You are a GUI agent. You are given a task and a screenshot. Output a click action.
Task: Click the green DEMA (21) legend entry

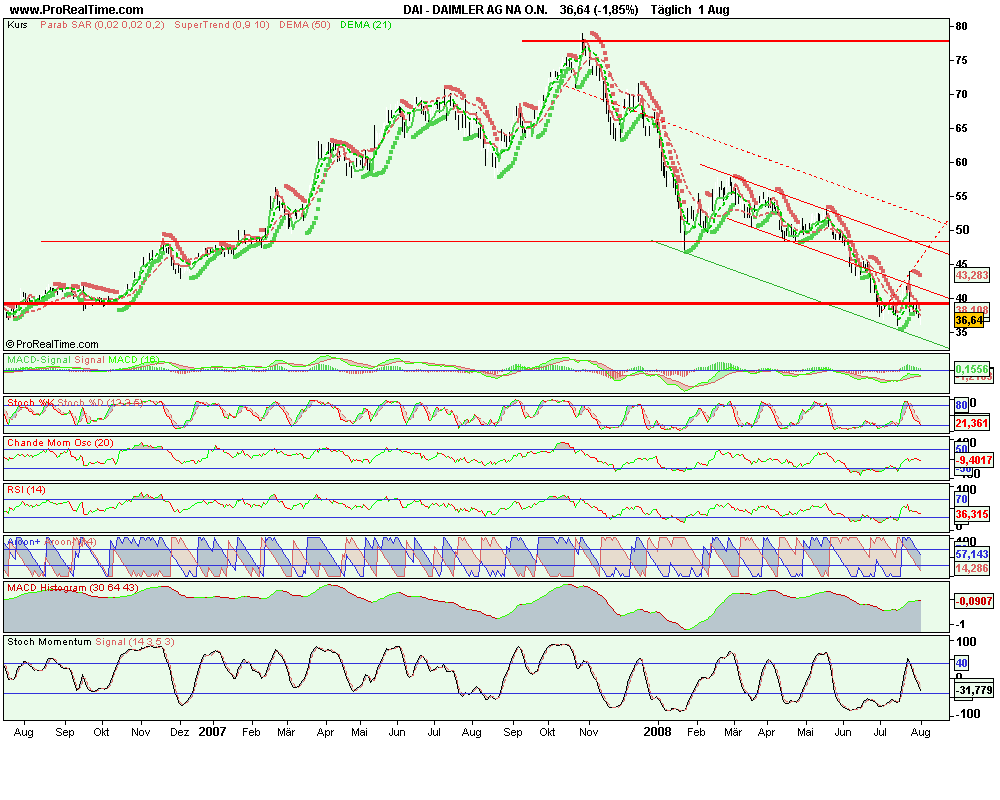point(366,25)
